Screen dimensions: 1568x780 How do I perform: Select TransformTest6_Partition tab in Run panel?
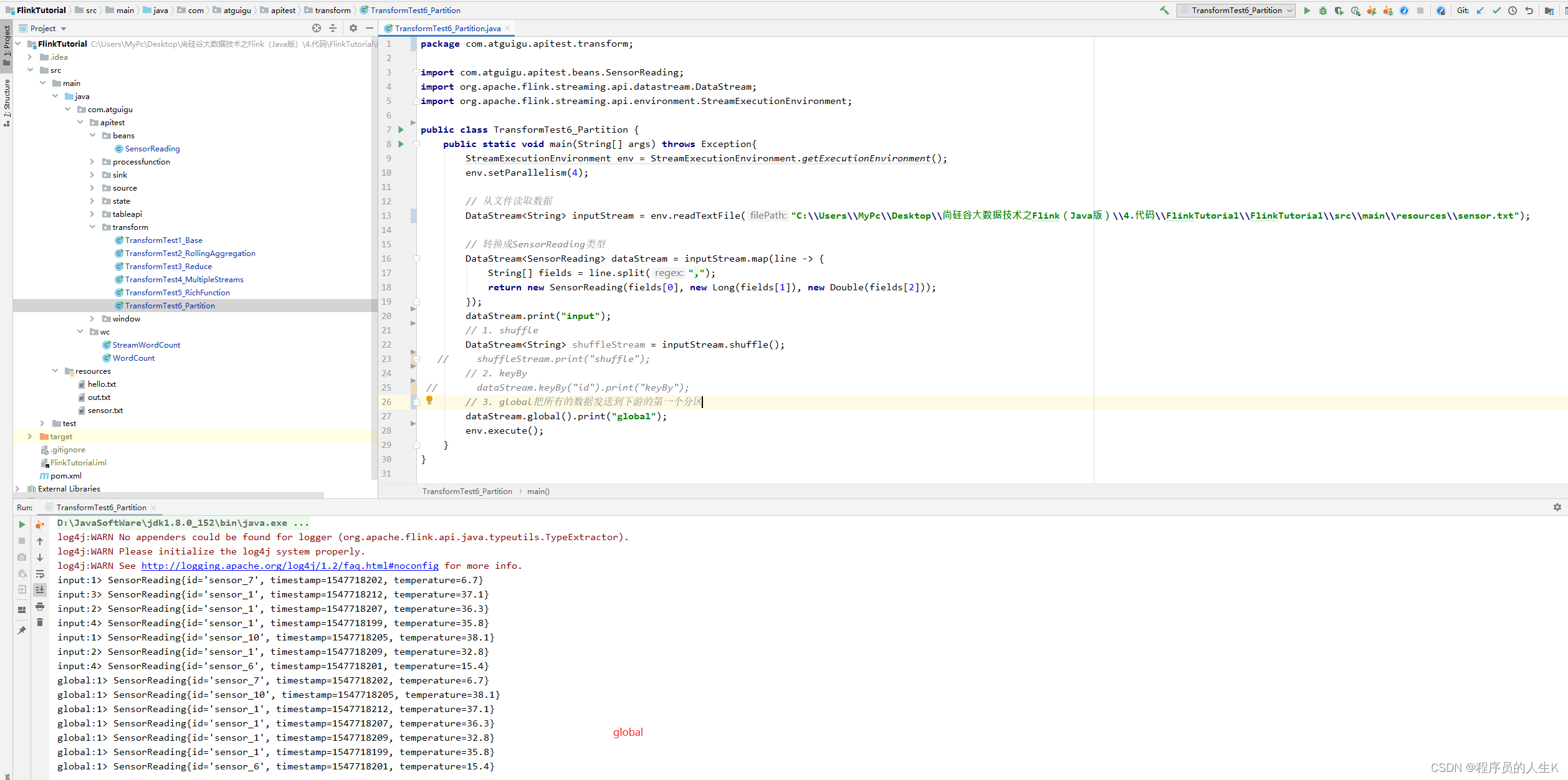101,508
